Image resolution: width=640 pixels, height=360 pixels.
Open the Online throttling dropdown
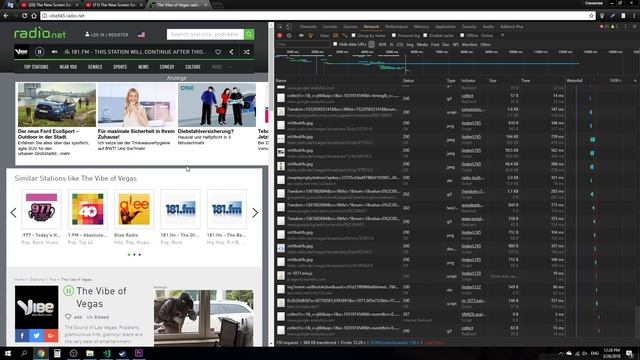pos(487,36)
